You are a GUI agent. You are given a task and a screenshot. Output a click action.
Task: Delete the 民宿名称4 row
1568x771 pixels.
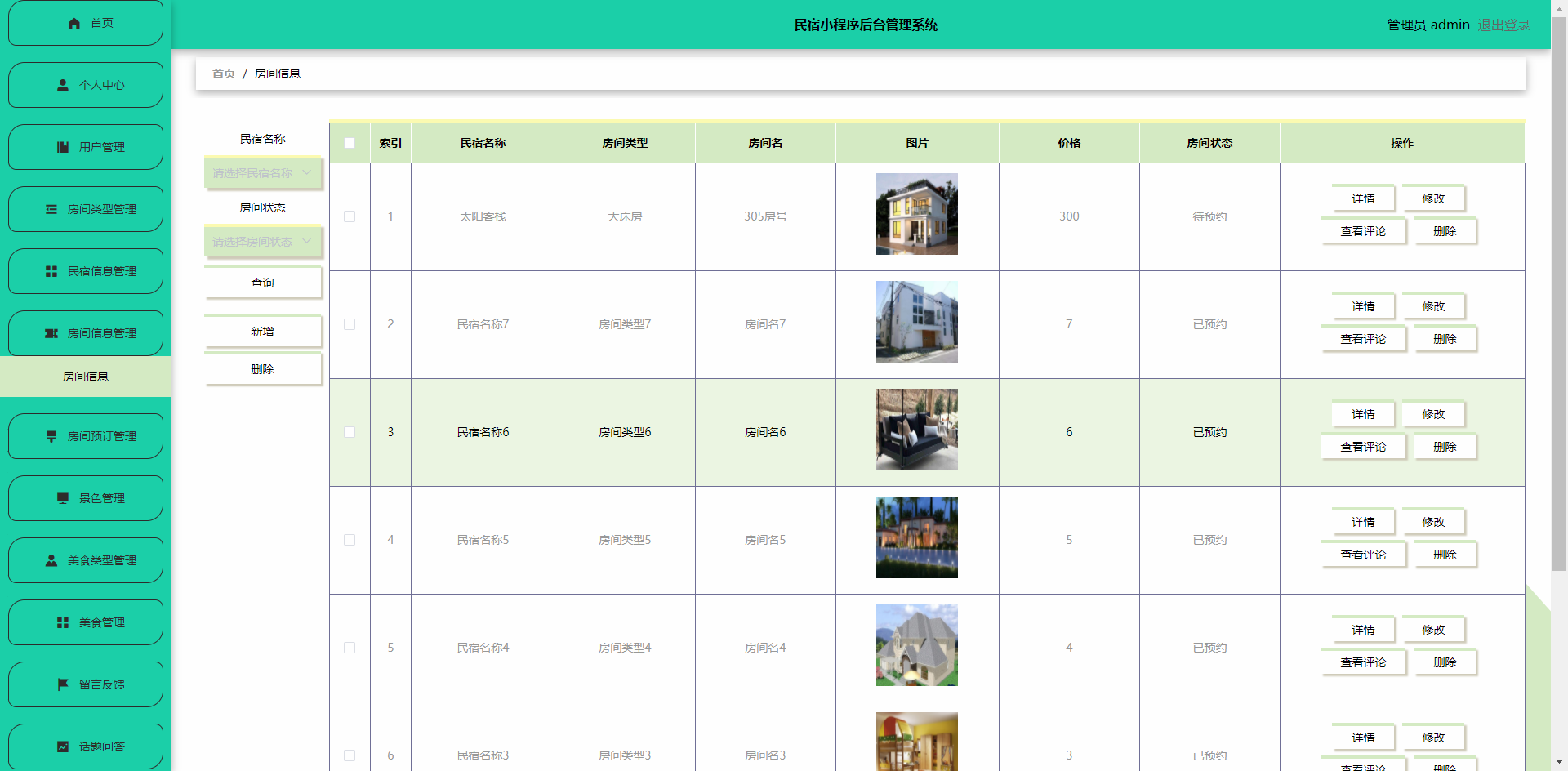click(1445, 662)
